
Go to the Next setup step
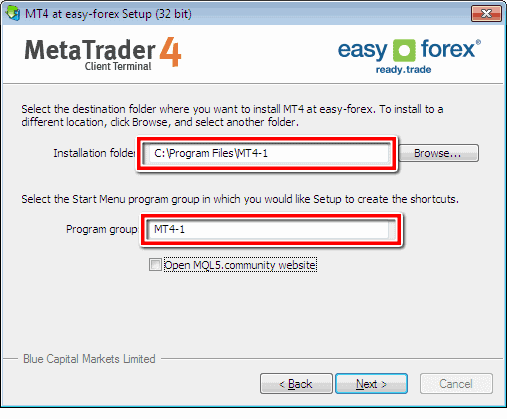(x=371, y=384)
